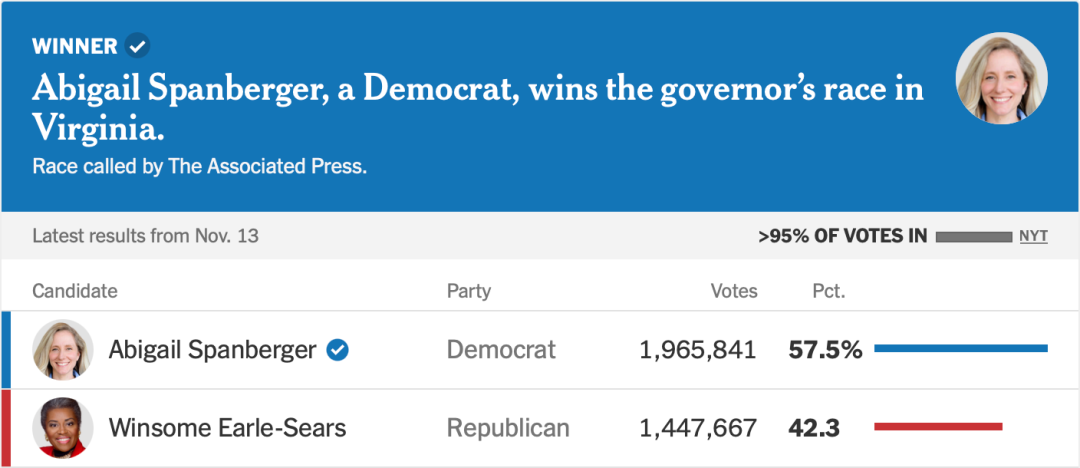Image resolution: width=1080 pixels, height=468 pixels.
Task: Click Abigail Spanberger's large header portrait
Action: coord(1001,79)
